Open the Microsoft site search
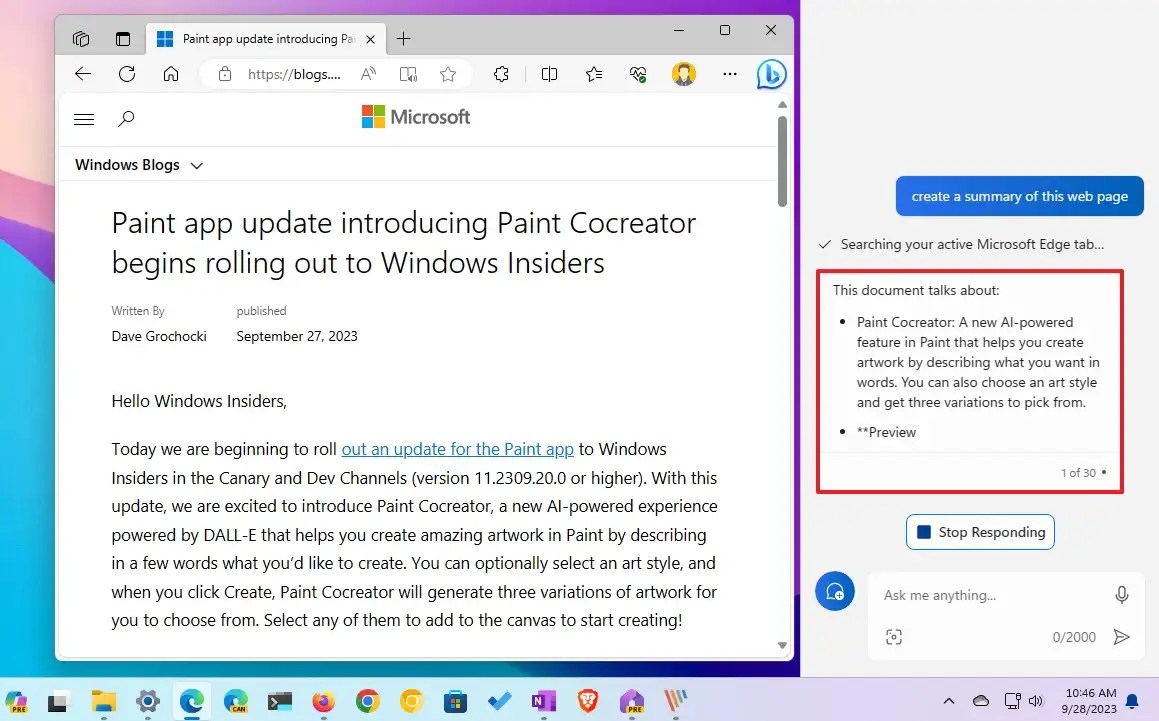The height and width of the screenshot is (721, 1159). (x=126, y=118)
